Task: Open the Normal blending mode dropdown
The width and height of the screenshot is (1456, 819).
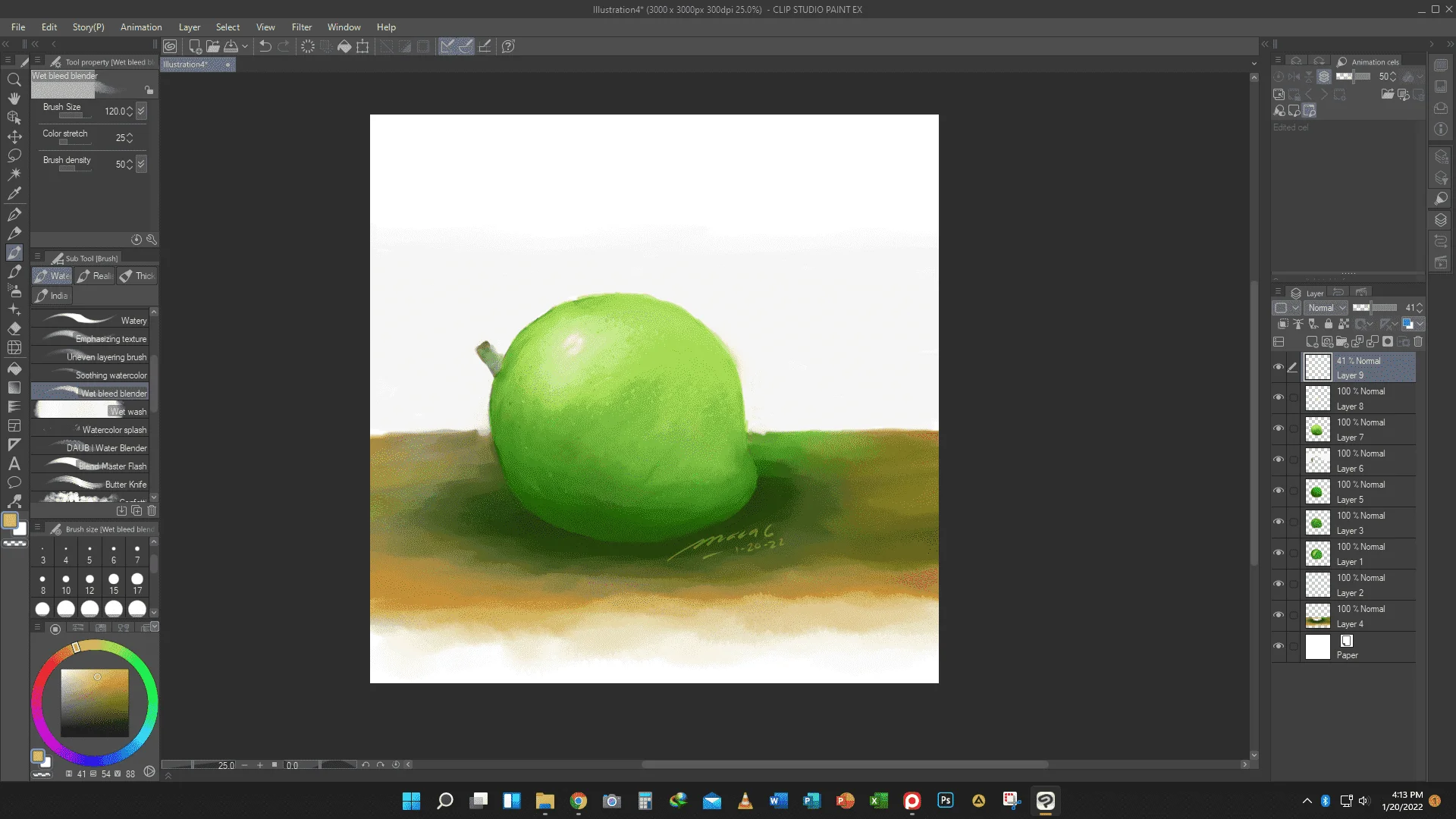Action: (x=1326, y=308)
